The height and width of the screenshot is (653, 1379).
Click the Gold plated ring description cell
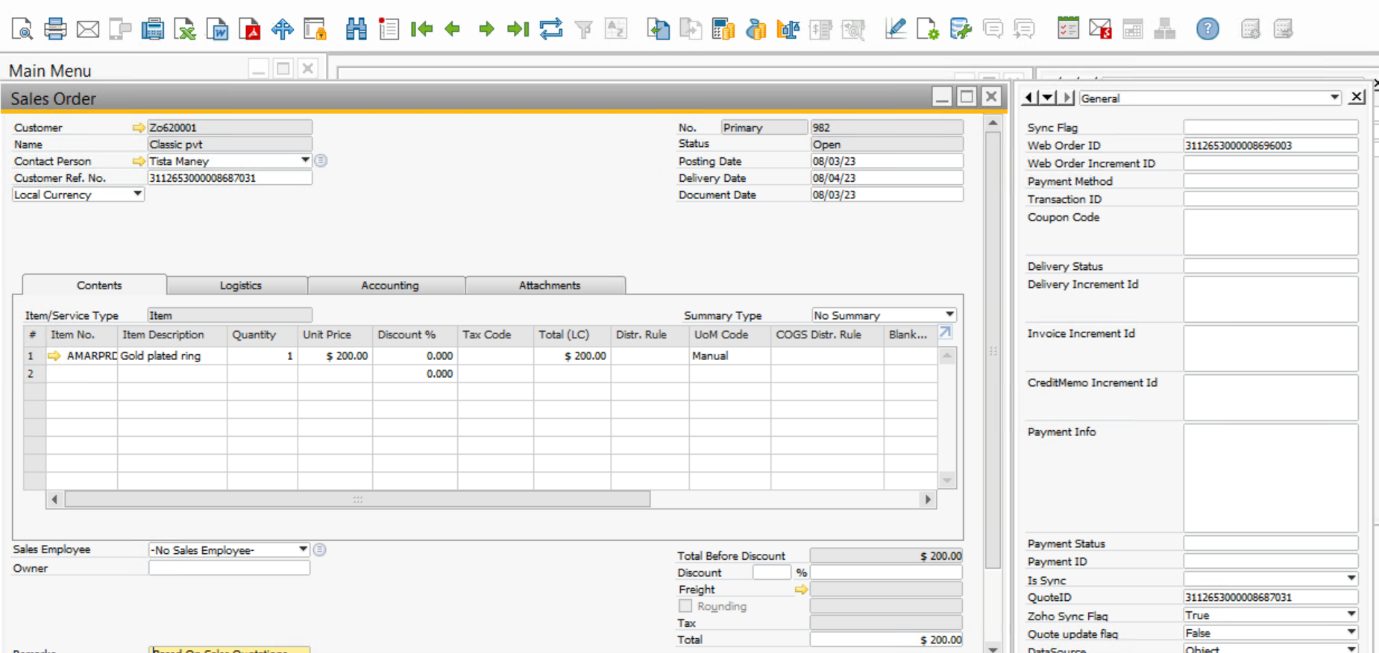[172, 356]
